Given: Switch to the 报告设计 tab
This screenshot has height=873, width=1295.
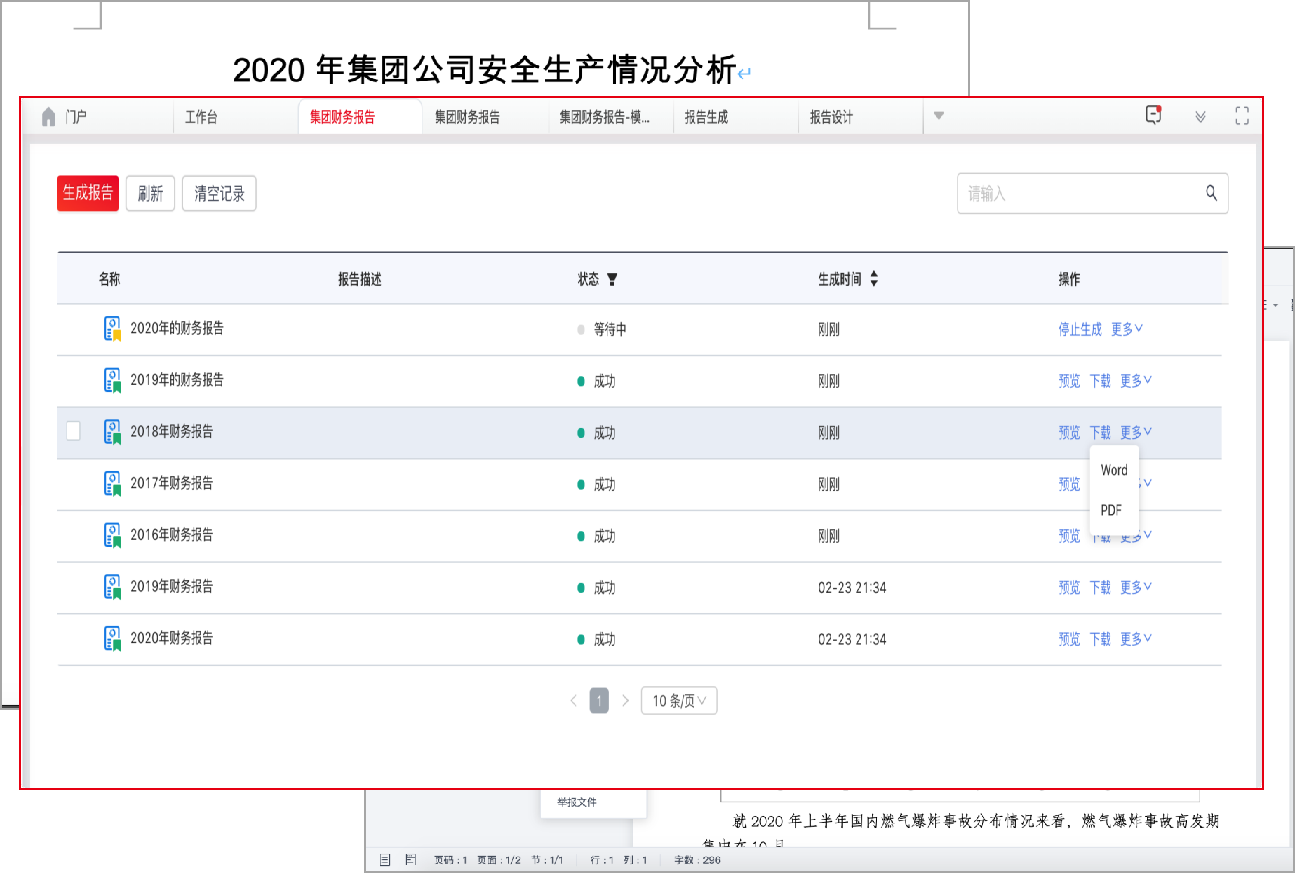Looking at the screenshot, I should (831, 117).
